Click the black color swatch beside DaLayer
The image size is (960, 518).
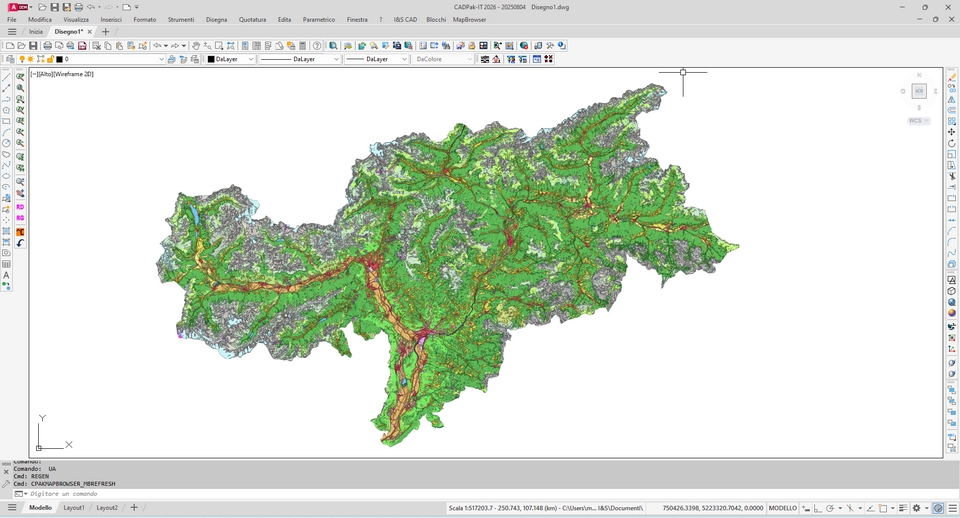[211, 59]
